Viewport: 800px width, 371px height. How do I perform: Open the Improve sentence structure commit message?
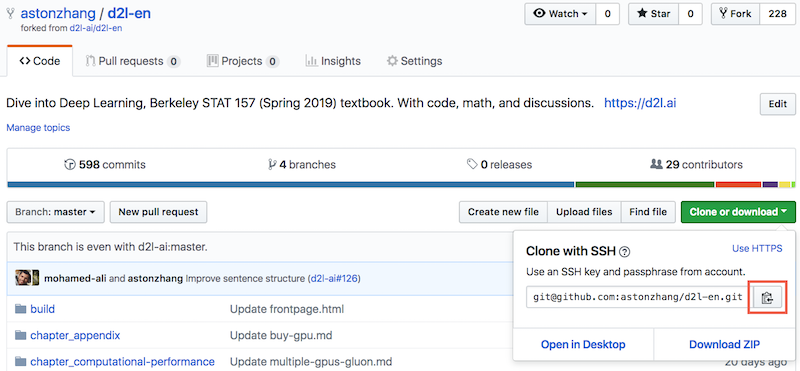(x=246, y=279)
